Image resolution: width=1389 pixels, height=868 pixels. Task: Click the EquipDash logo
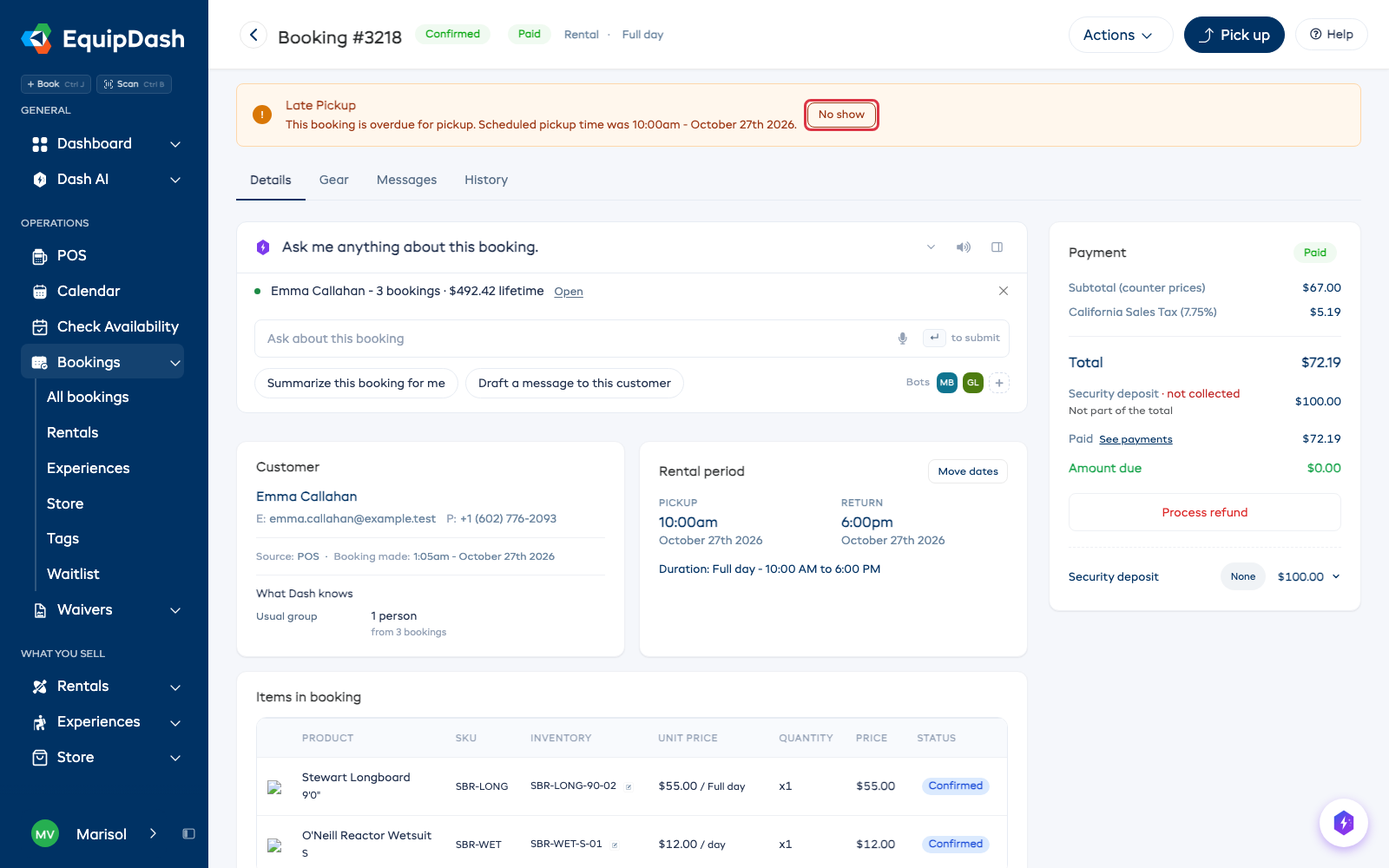coord(102,38)
